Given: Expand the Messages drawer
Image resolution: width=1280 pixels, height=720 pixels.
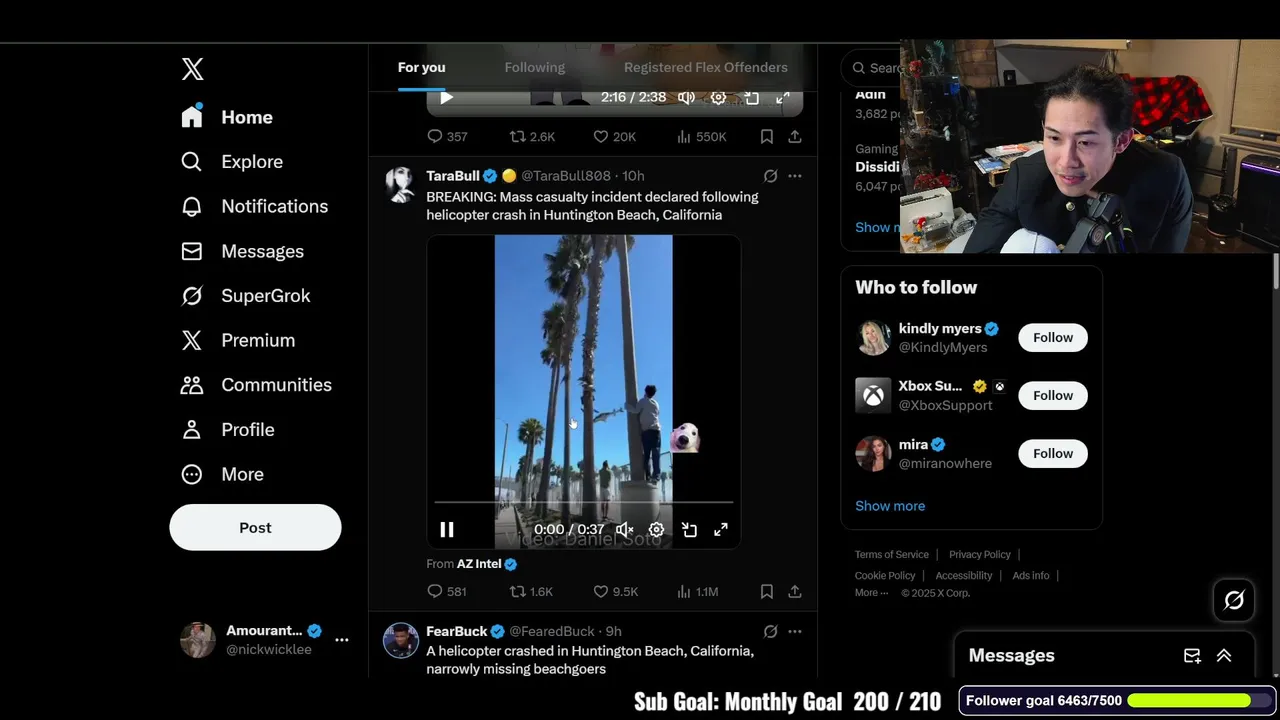Looking at the screenshot, I should [1224, 656].
